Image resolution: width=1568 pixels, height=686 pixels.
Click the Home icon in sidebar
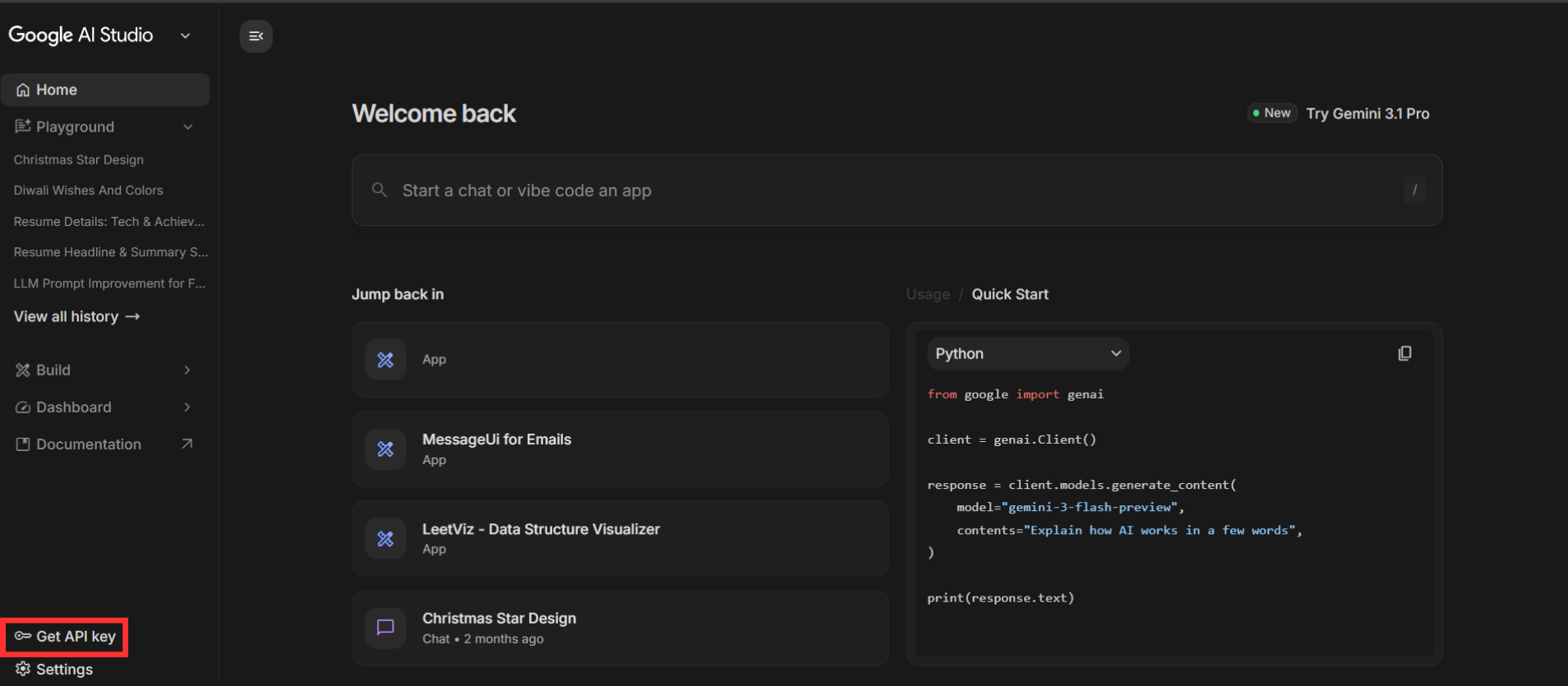tap(23, 90)
